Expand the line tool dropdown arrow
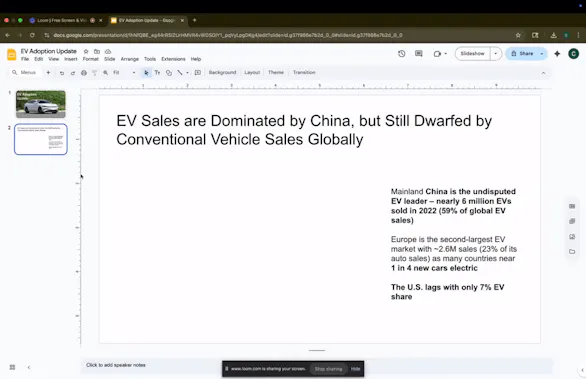 [188, 73]
